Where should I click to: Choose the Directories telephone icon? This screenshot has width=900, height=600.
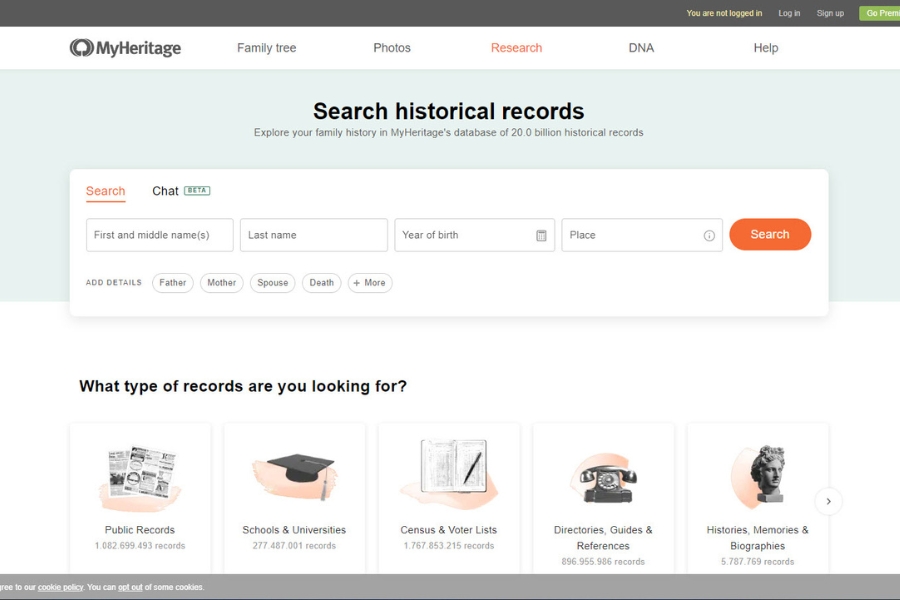point(603,477)
